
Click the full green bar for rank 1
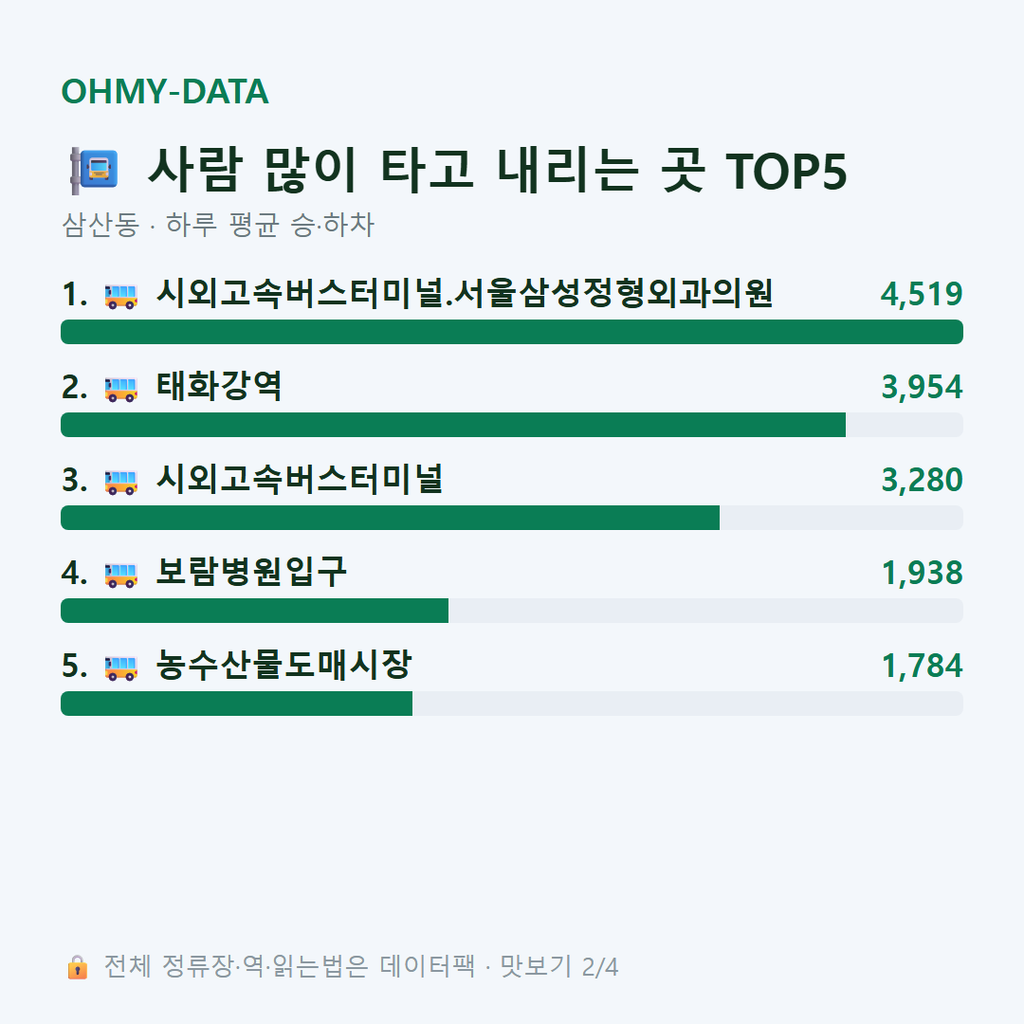512,332
